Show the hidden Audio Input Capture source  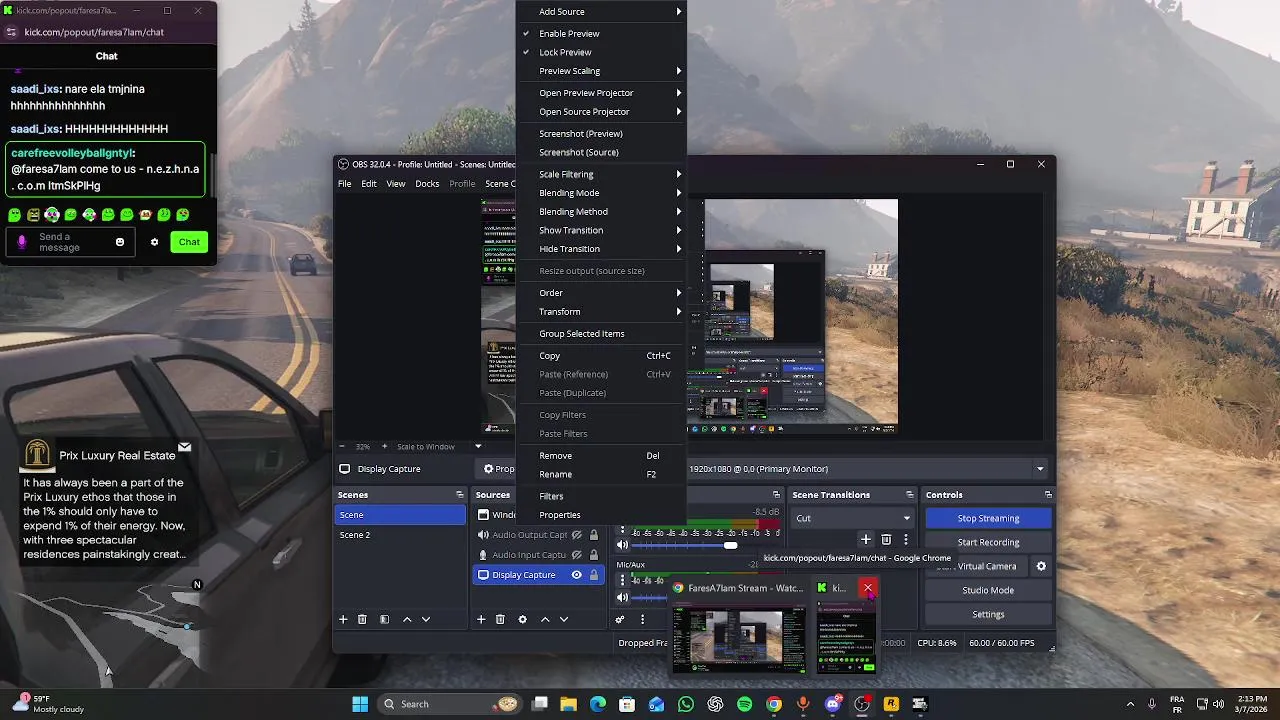coord(576,555)
